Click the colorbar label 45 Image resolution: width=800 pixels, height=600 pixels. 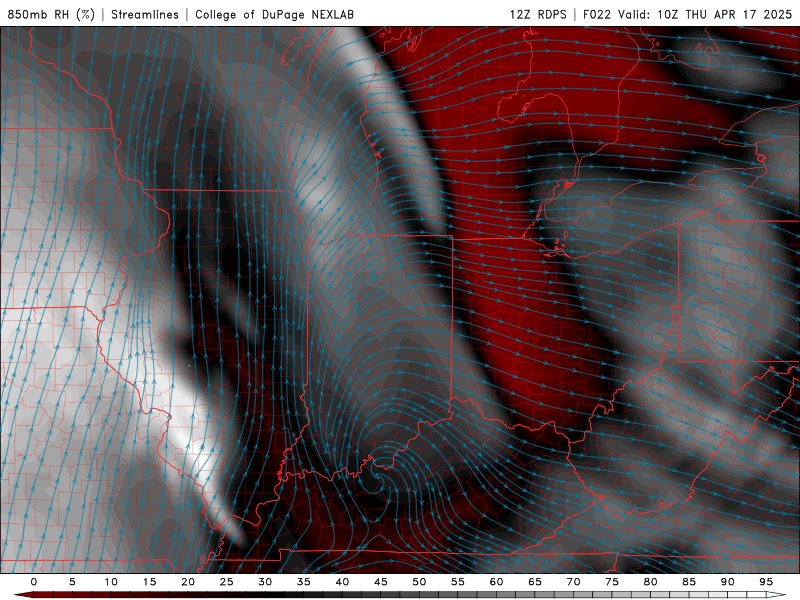[x=381, y=582]
